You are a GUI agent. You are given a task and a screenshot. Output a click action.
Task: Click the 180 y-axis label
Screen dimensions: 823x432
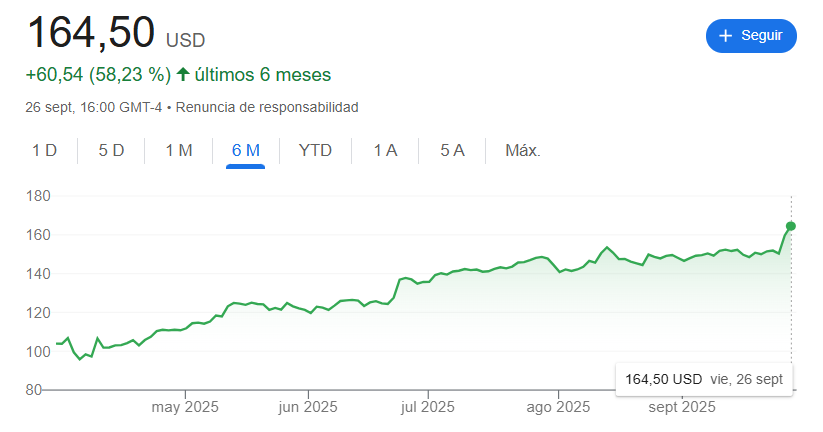tap(37, 196)
